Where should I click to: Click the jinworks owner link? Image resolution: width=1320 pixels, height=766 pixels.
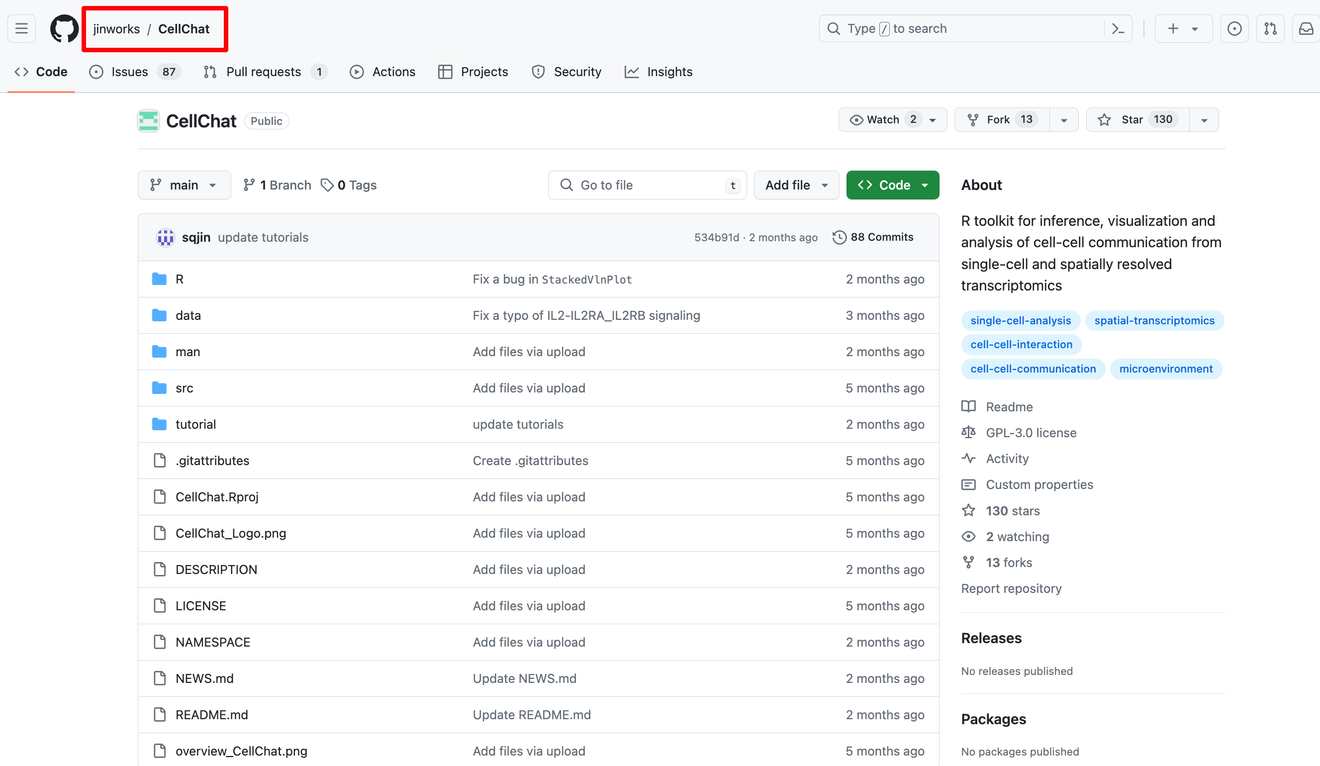pyautogui.click(x=117, y=29)
